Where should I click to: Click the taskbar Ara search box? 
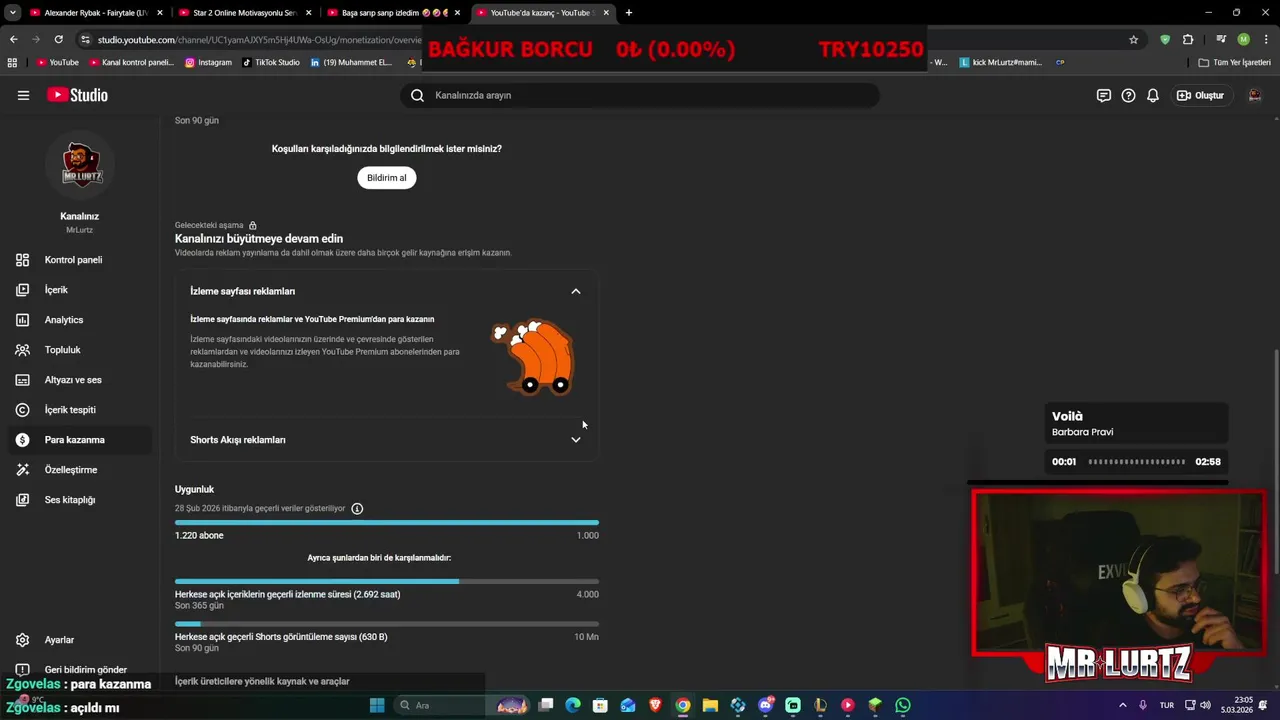pyautogui.click(x=438, y=705)
